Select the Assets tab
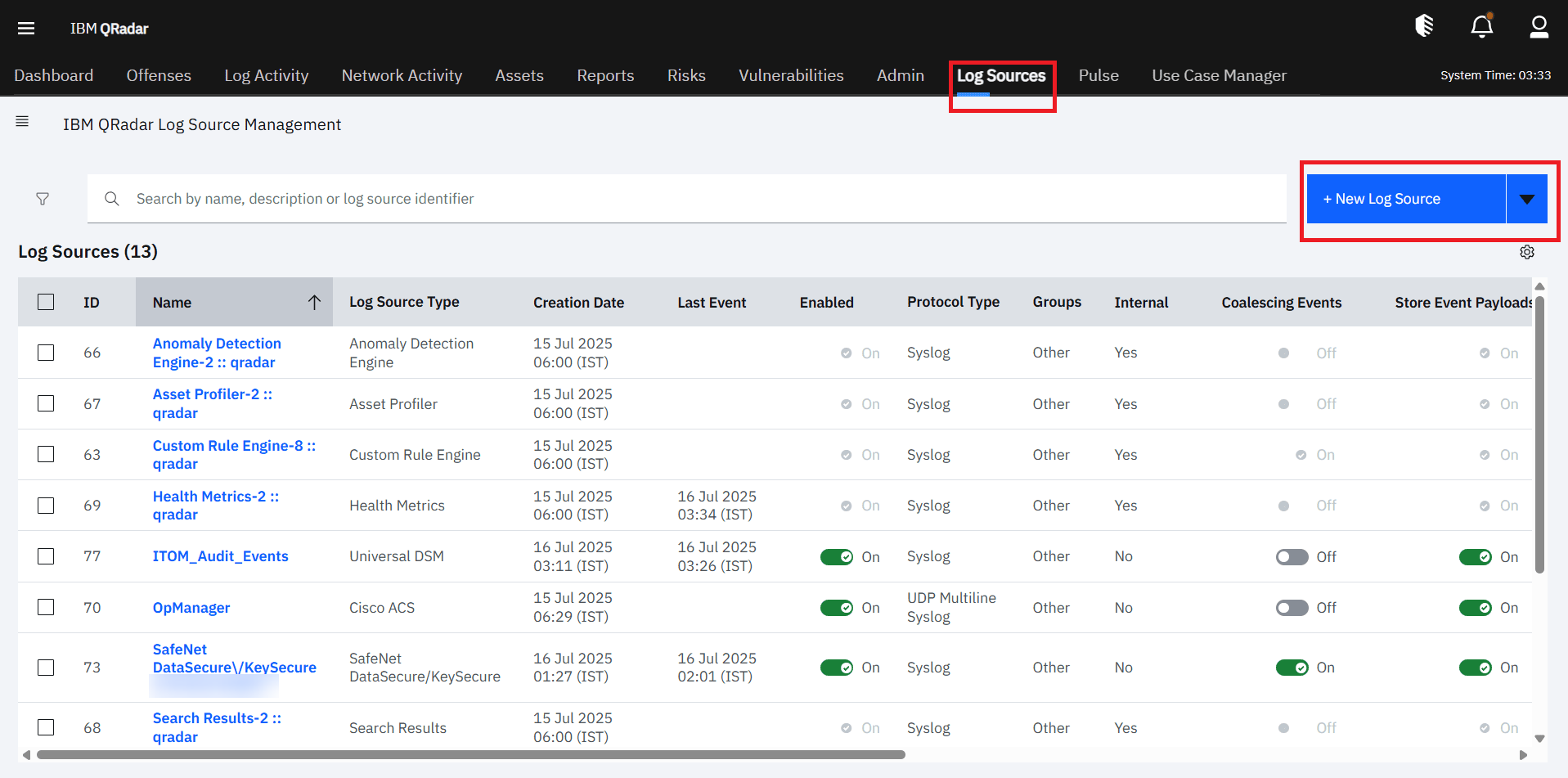 tap(519, 75)
